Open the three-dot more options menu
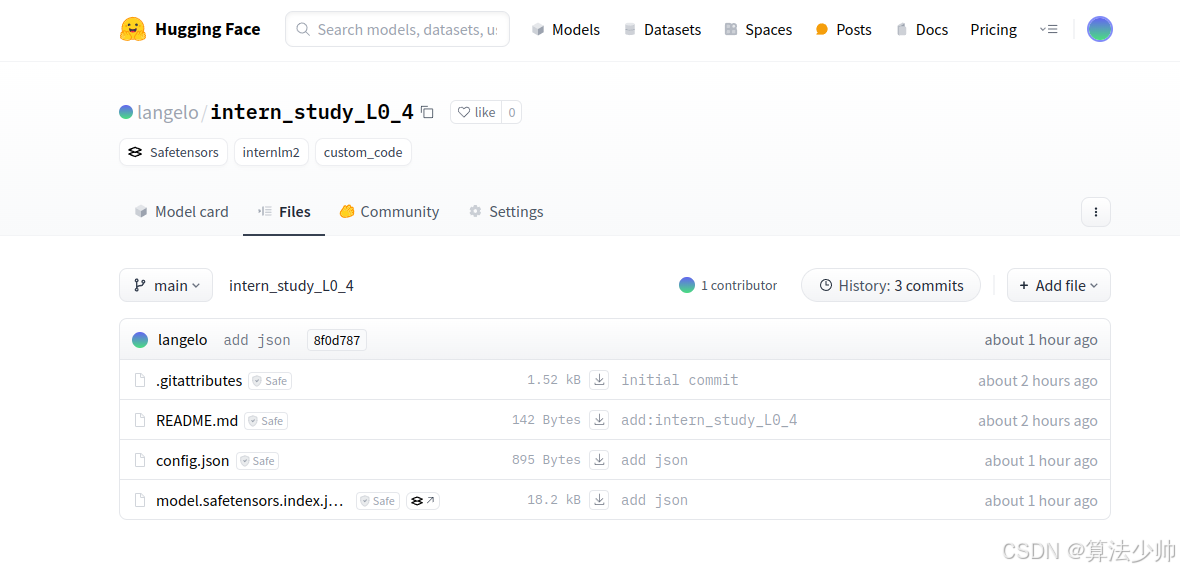Viewport: 1180px width, 571px height. coord(1096,212)
